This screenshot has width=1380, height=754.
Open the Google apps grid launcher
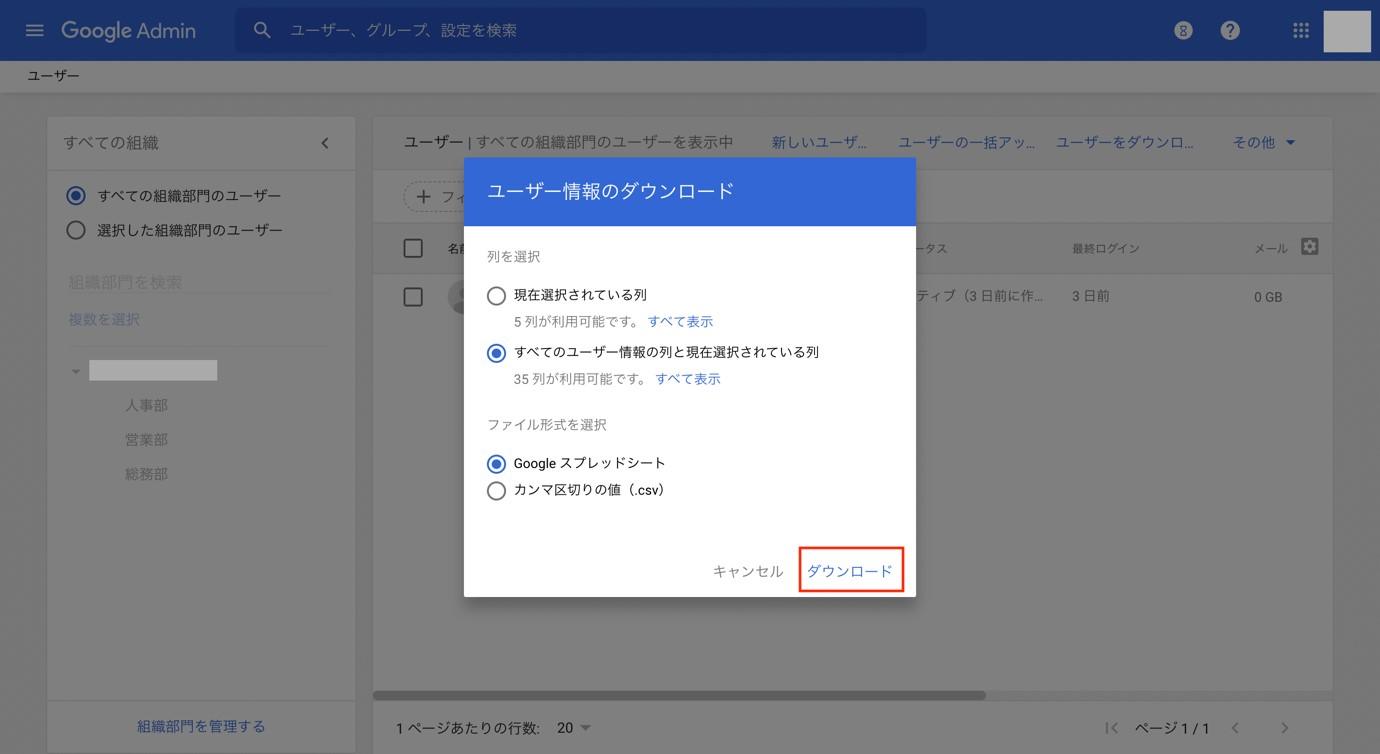click(1300, 30)
